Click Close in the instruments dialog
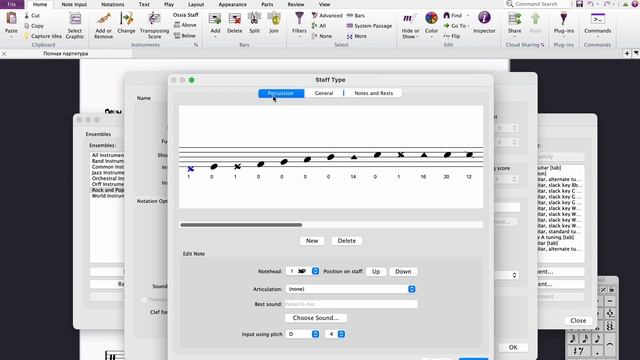 pyautogui.click(x=578, y=320)
